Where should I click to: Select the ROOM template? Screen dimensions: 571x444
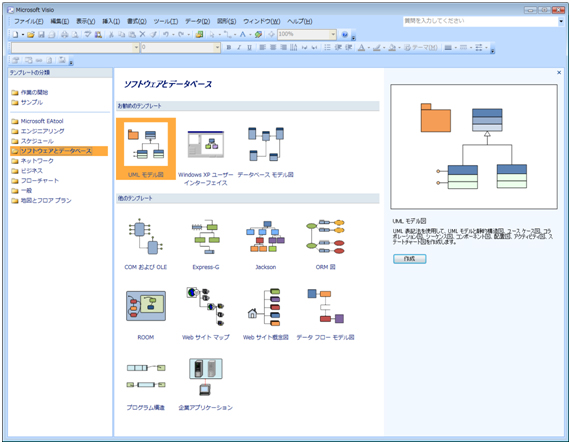(x=146, y=314)
